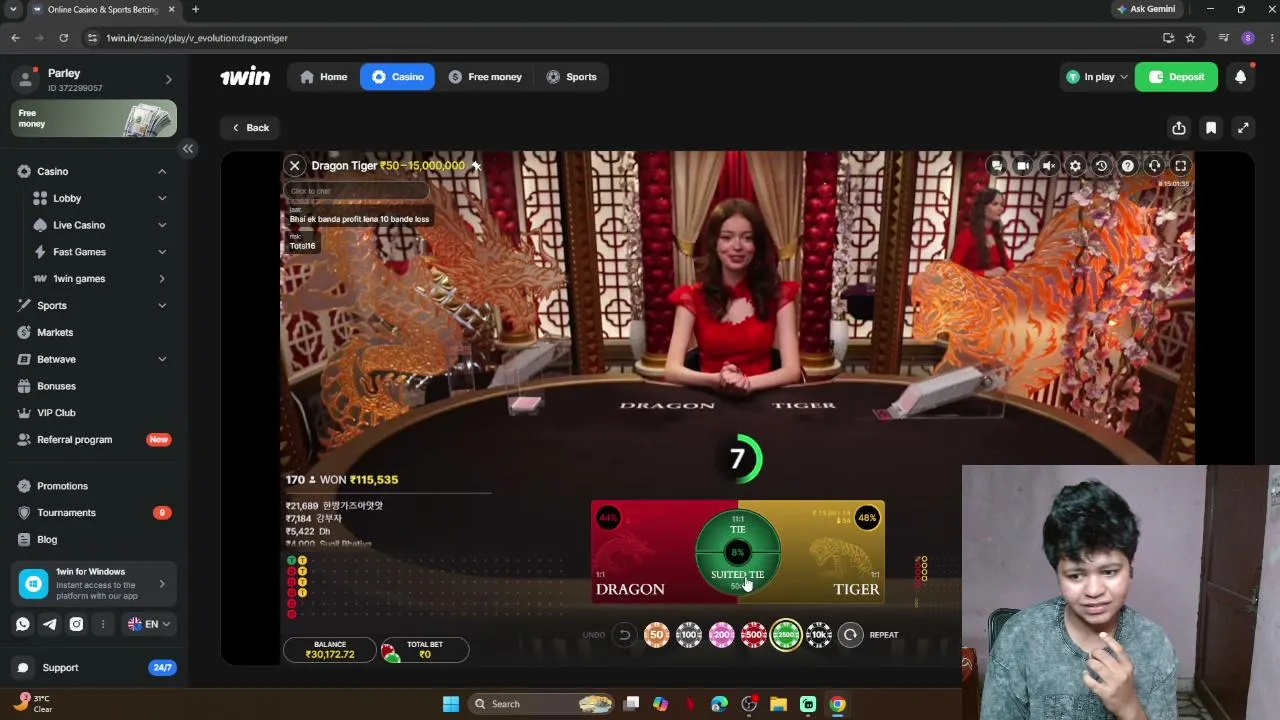The height and width of the screenshot is (720, 1280).
Task: Bookmark this game
Action: (1211, 128)
